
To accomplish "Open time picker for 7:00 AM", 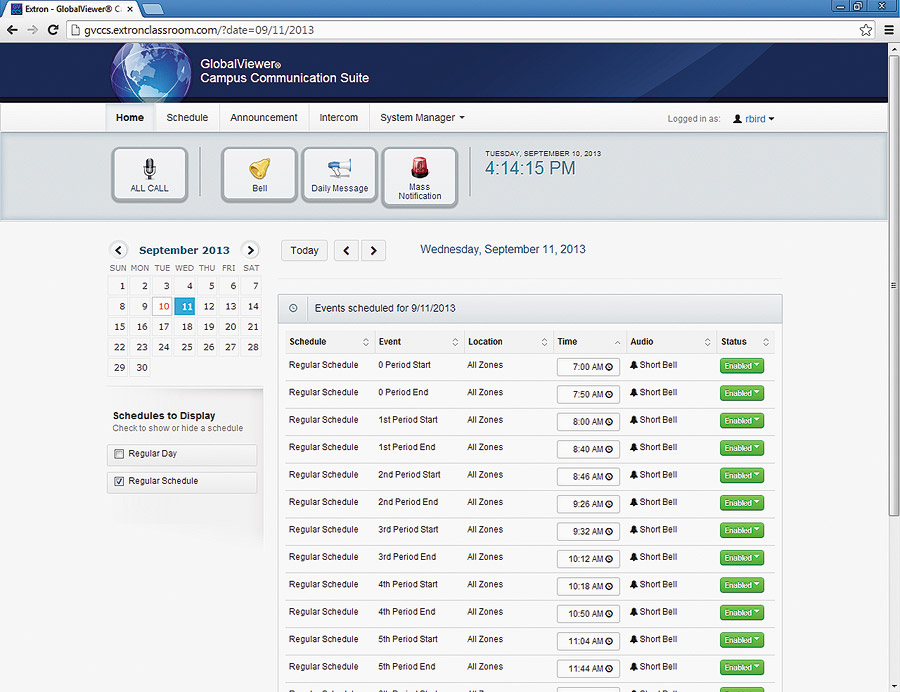I will point(609,367).
